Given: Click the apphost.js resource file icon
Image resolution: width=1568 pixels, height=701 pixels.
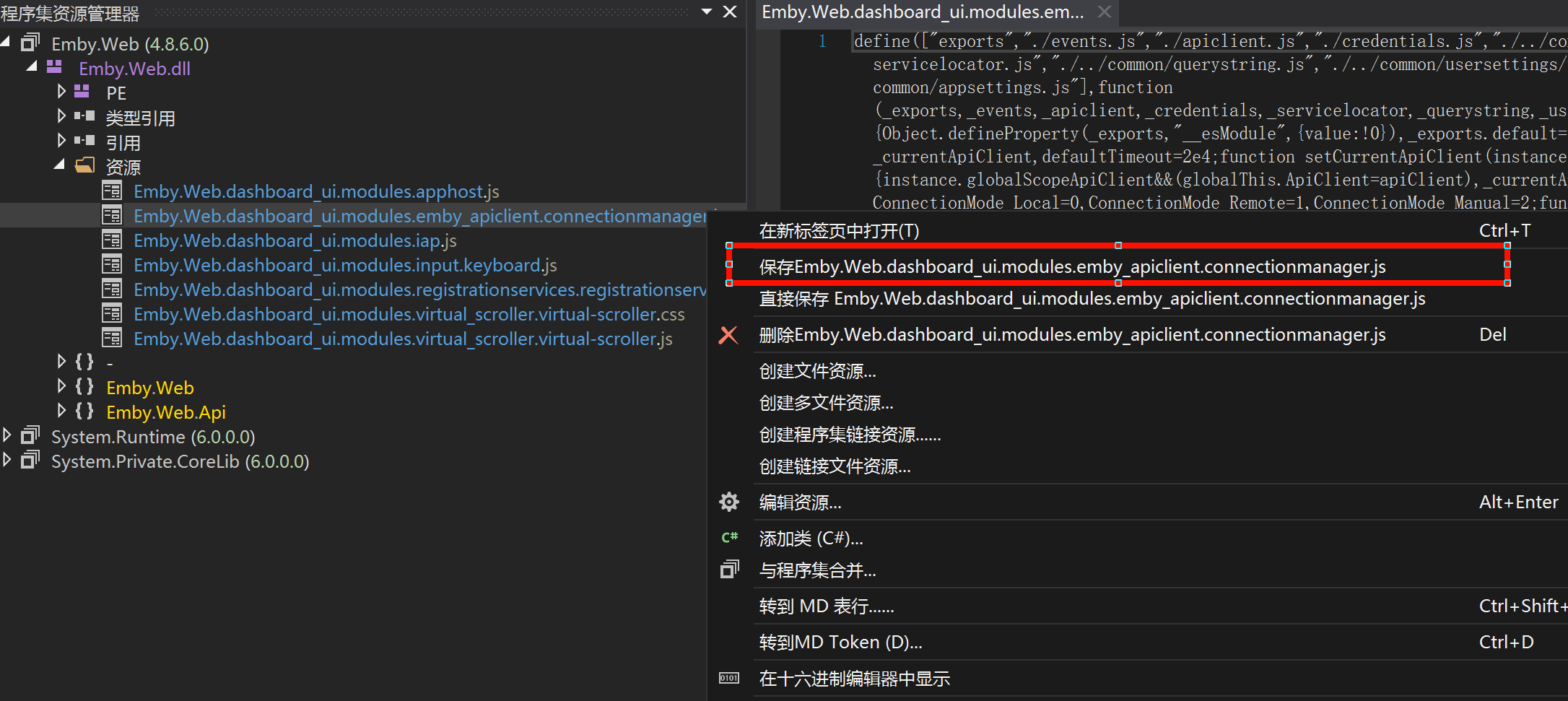Looking at the screenshot, I should [112, 191].
